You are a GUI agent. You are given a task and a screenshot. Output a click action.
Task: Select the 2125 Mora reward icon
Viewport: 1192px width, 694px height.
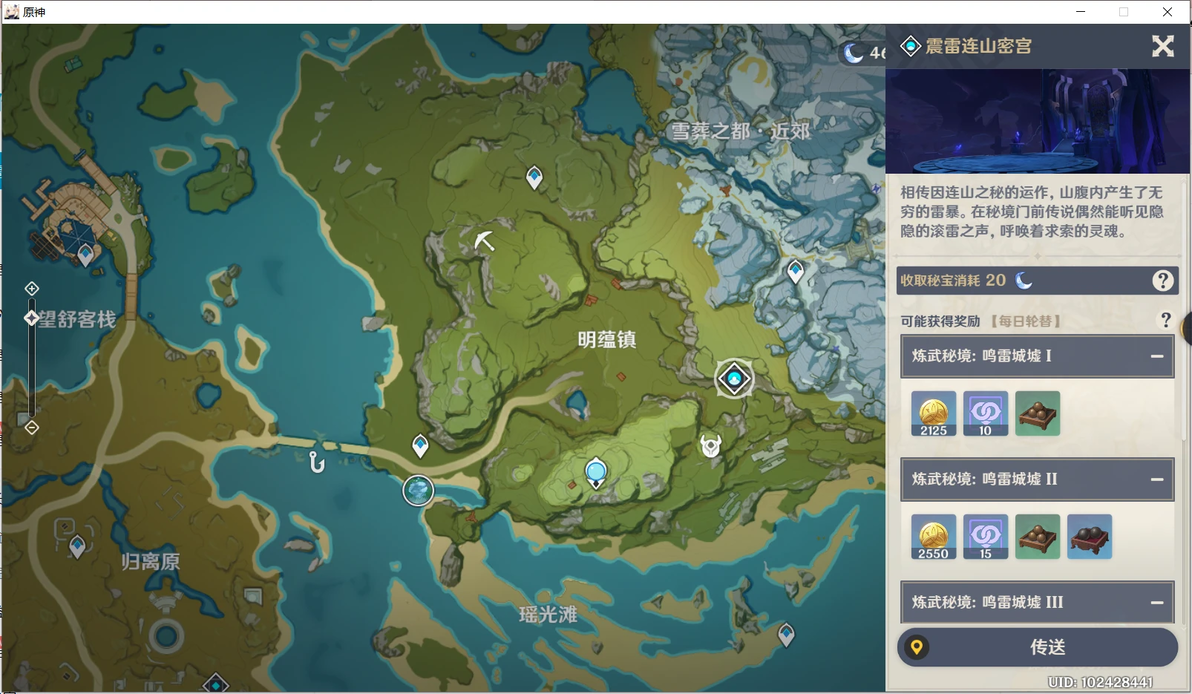934,414
